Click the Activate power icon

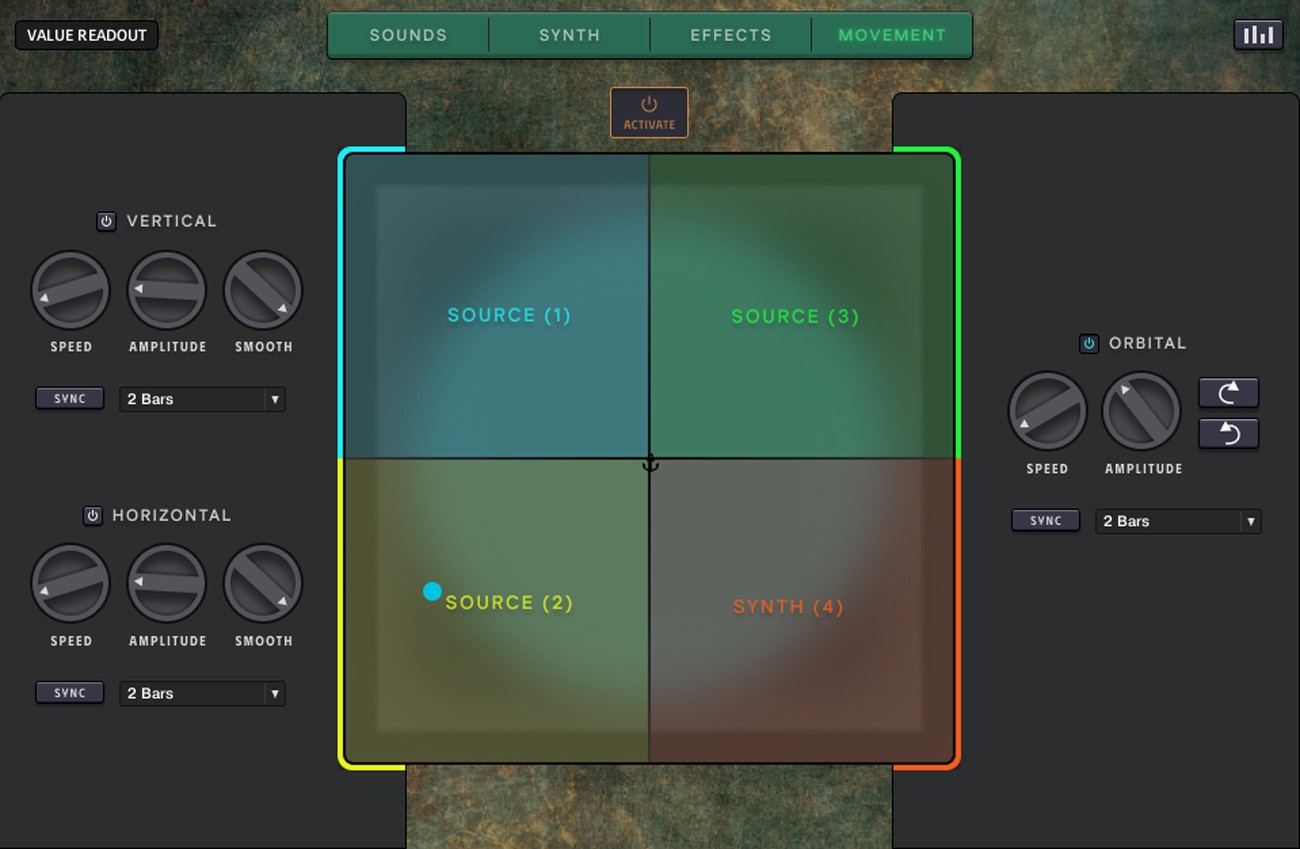click(x=648, y=104)
